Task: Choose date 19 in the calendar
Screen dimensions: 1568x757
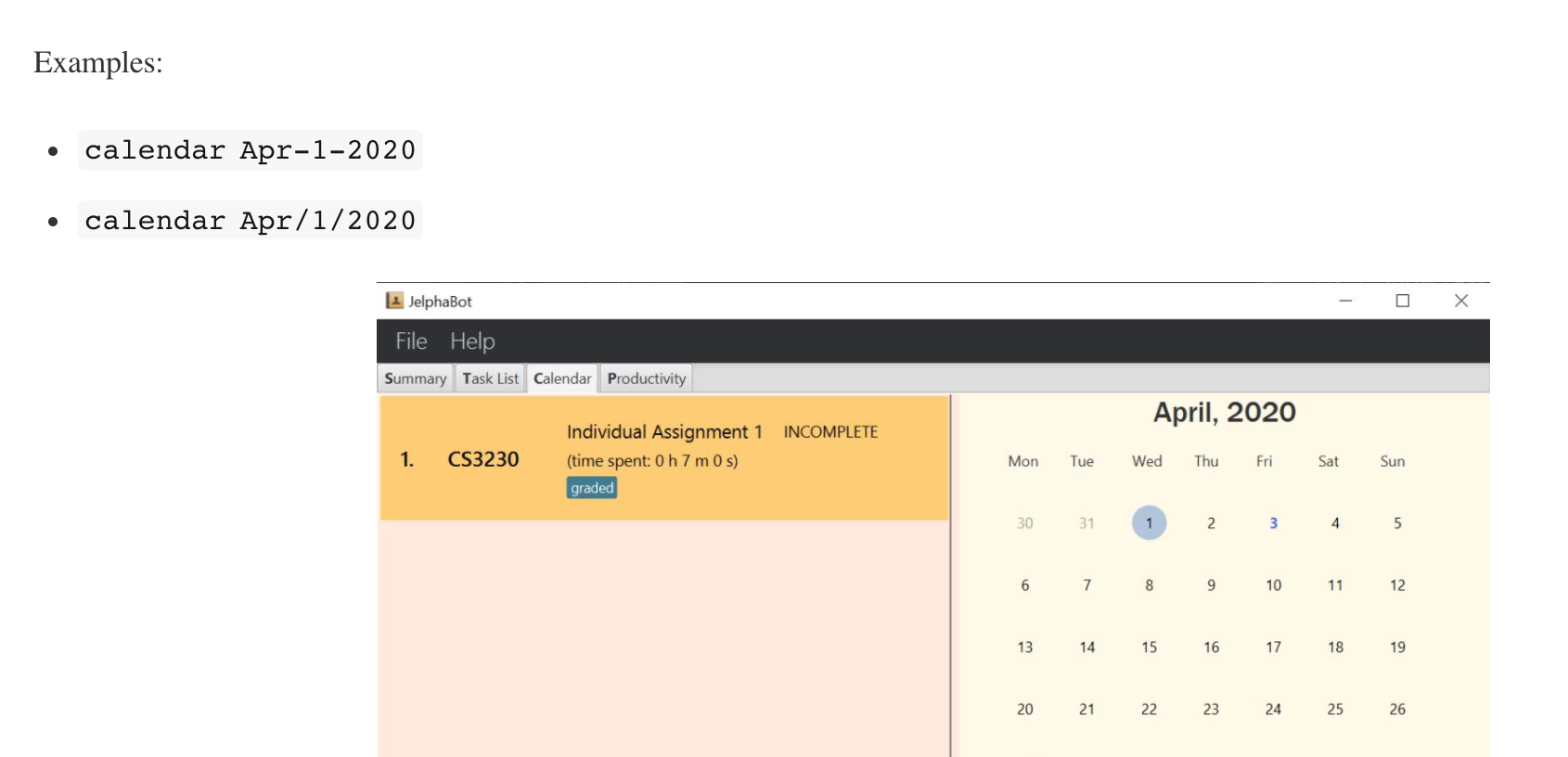Action: click(1397, 648)
